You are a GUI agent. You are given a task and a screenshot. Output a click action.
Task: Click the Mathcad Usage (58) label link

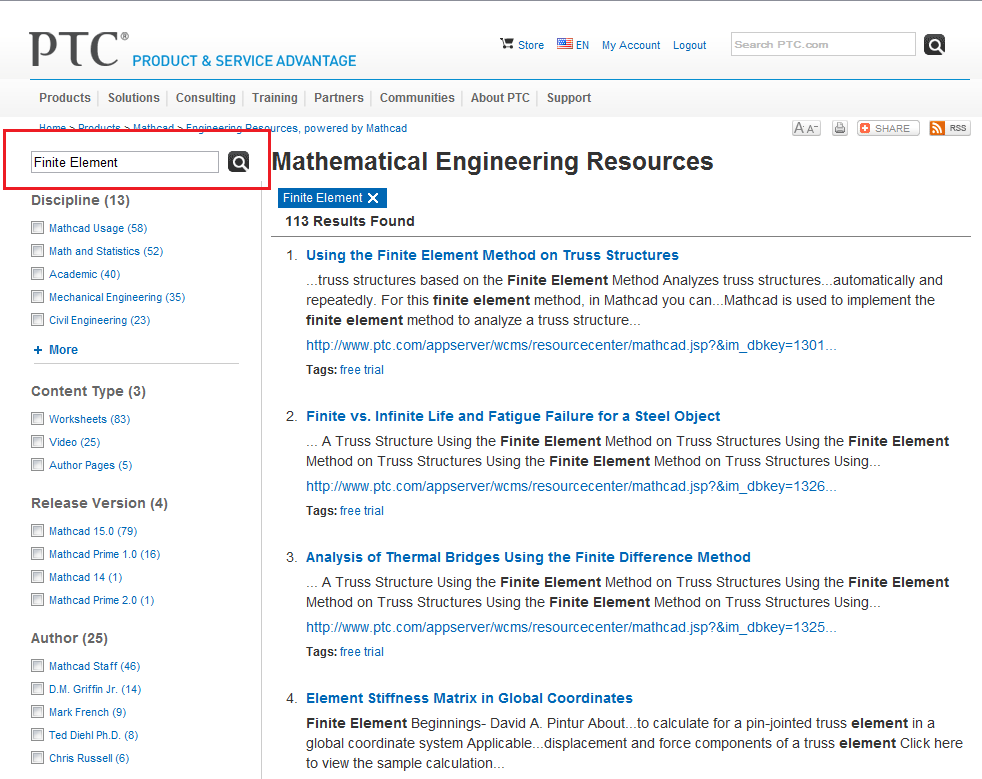tap(98, 228)
